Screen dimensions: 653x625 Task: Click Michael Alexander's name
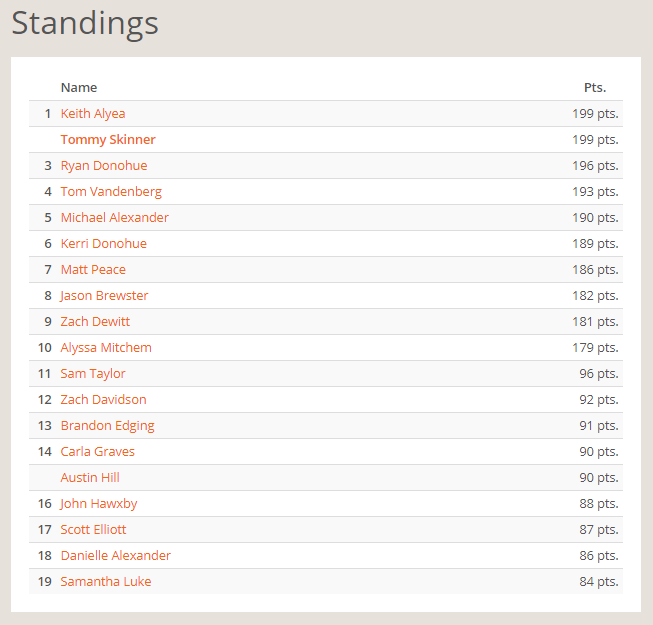pyautogui.click(x=115, y=218)
